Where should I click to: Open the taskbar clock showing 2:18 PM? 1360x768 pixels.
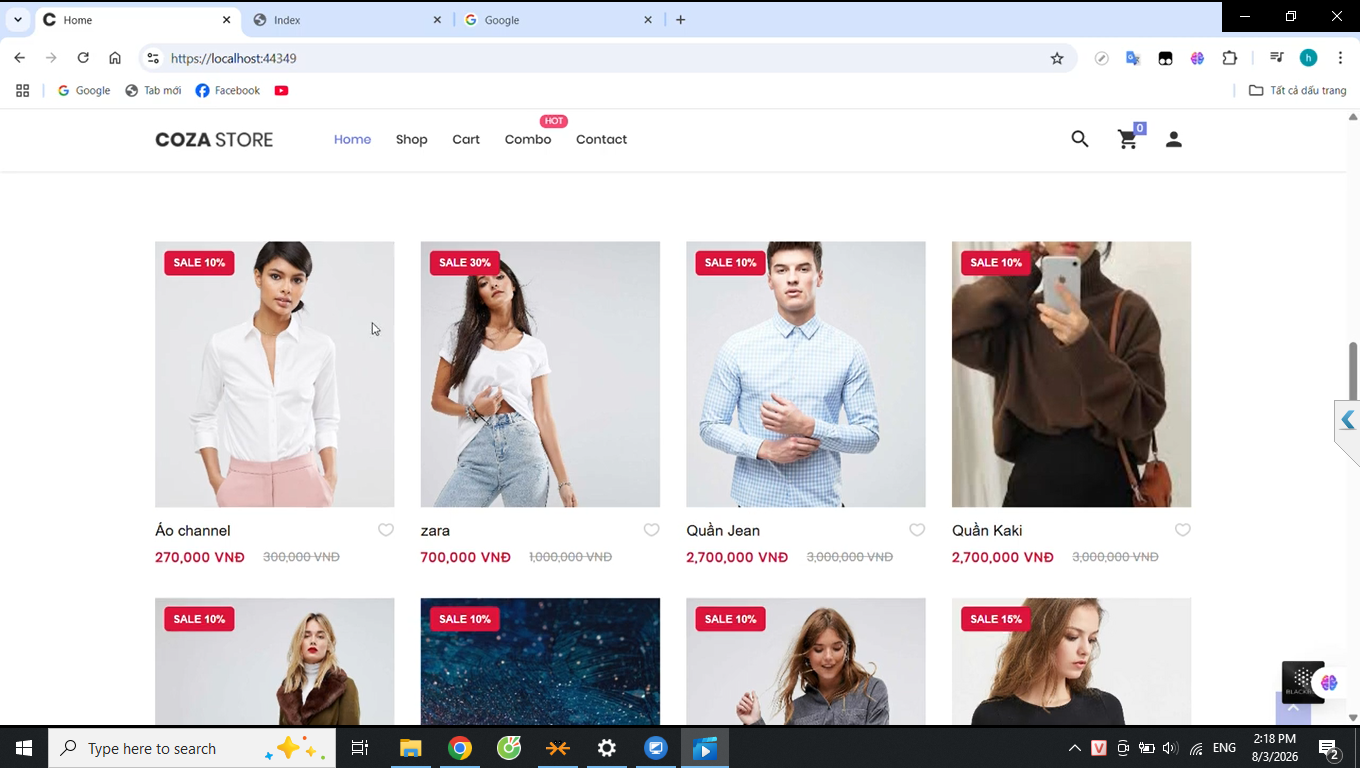point(1274,748)
